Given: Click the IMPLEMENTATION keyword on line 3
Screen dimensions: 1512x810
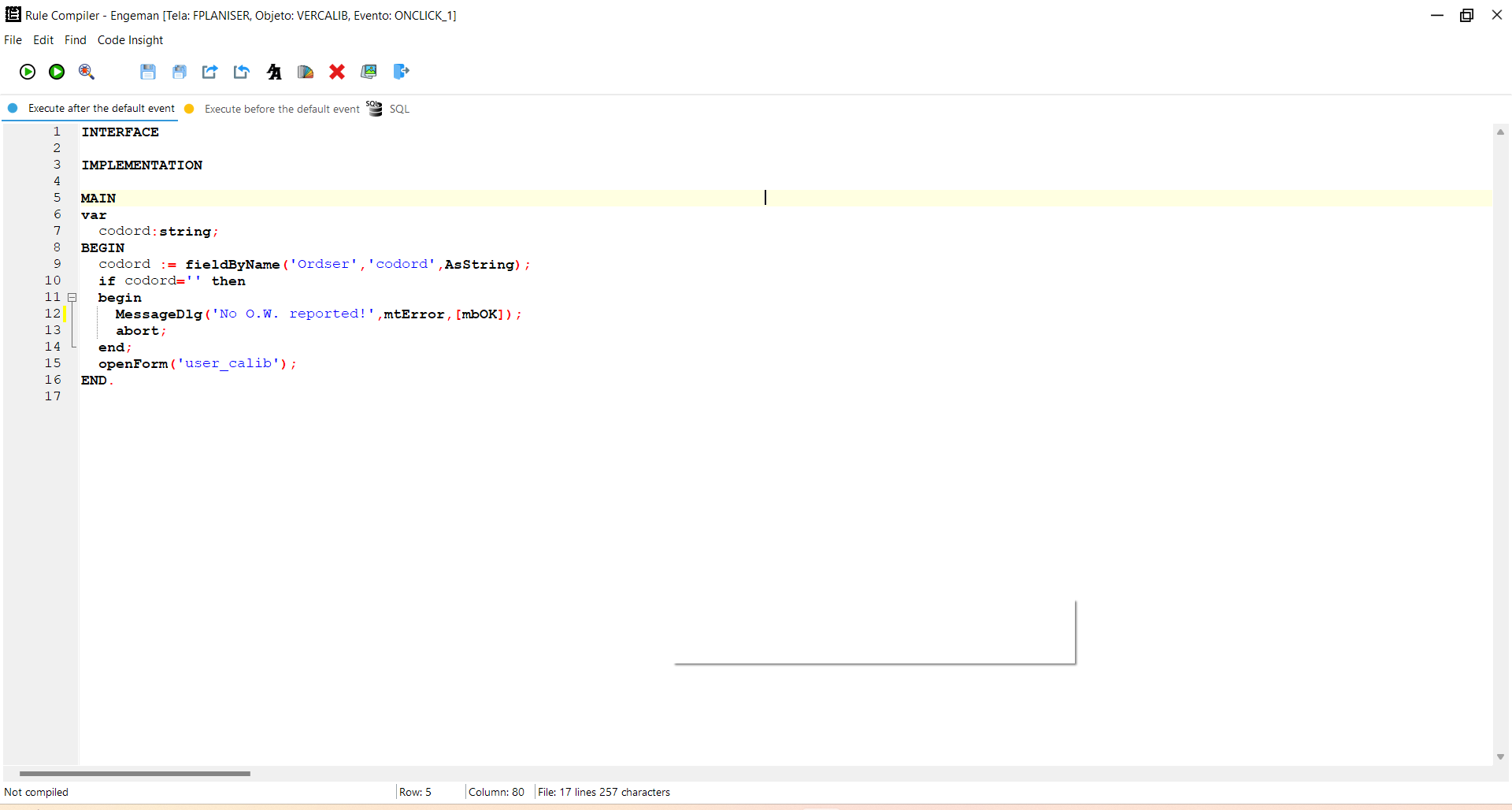Looking at the screenshot, I should [x=142, y=165].
